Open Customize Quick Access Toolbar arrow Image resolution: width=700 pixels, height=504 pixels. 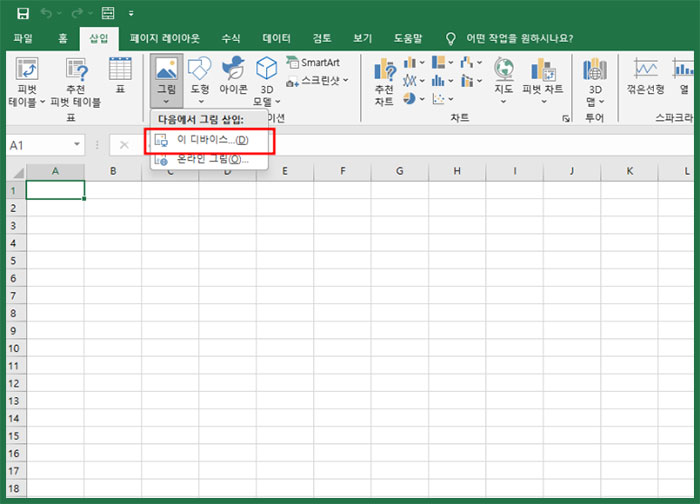click(131, 13)
